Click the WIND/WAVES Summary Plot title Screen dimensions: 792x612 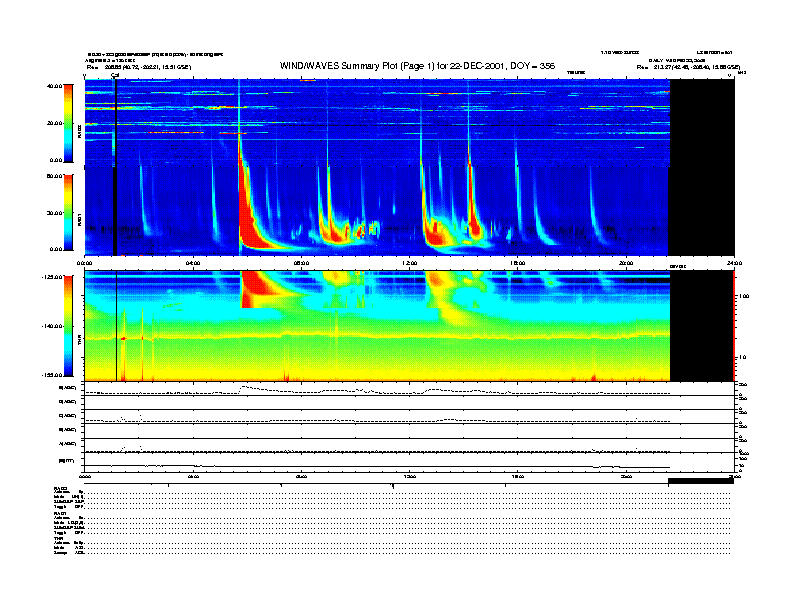pos(418,66)
